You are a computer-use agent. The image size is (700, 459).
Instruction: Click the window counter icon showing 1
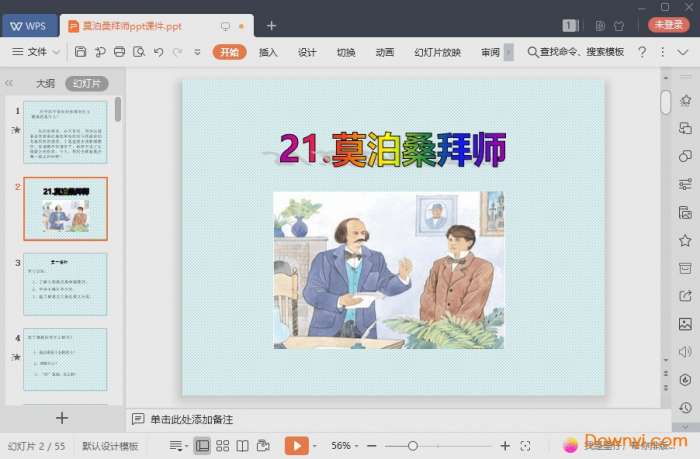(570, 25)
